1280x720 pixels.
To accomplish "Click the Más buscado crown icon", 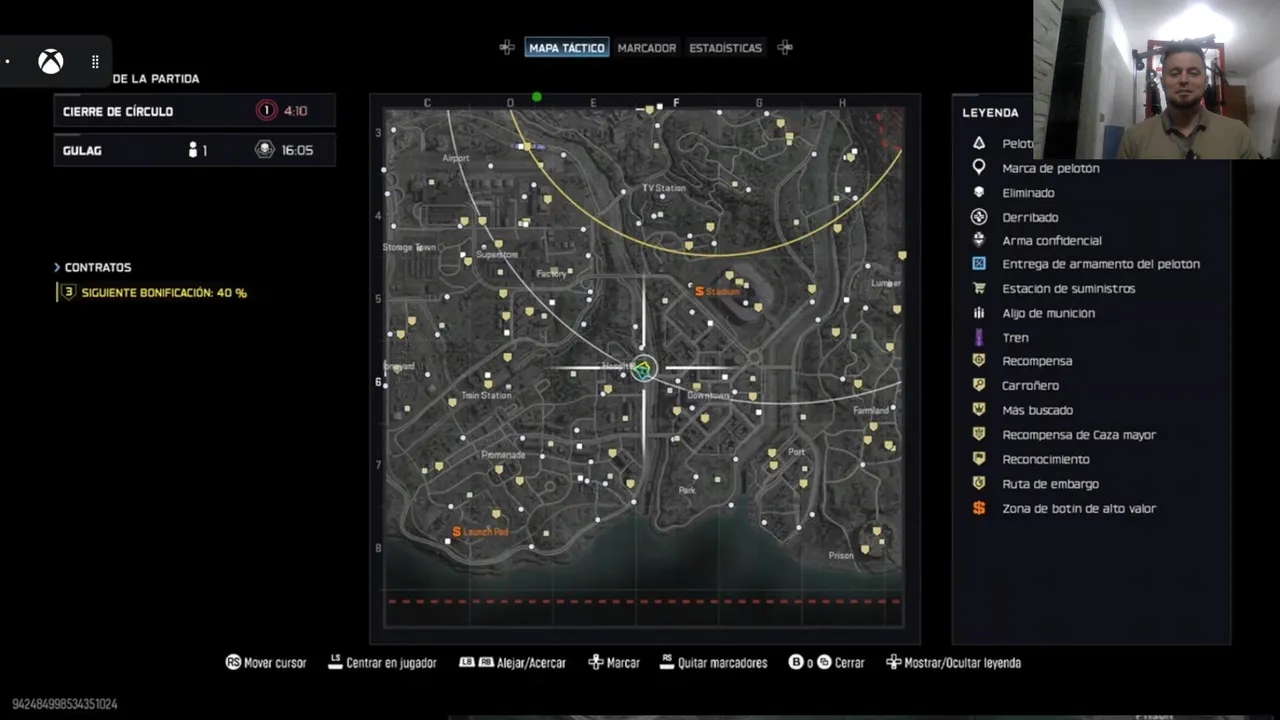I will tap(979, 410).
